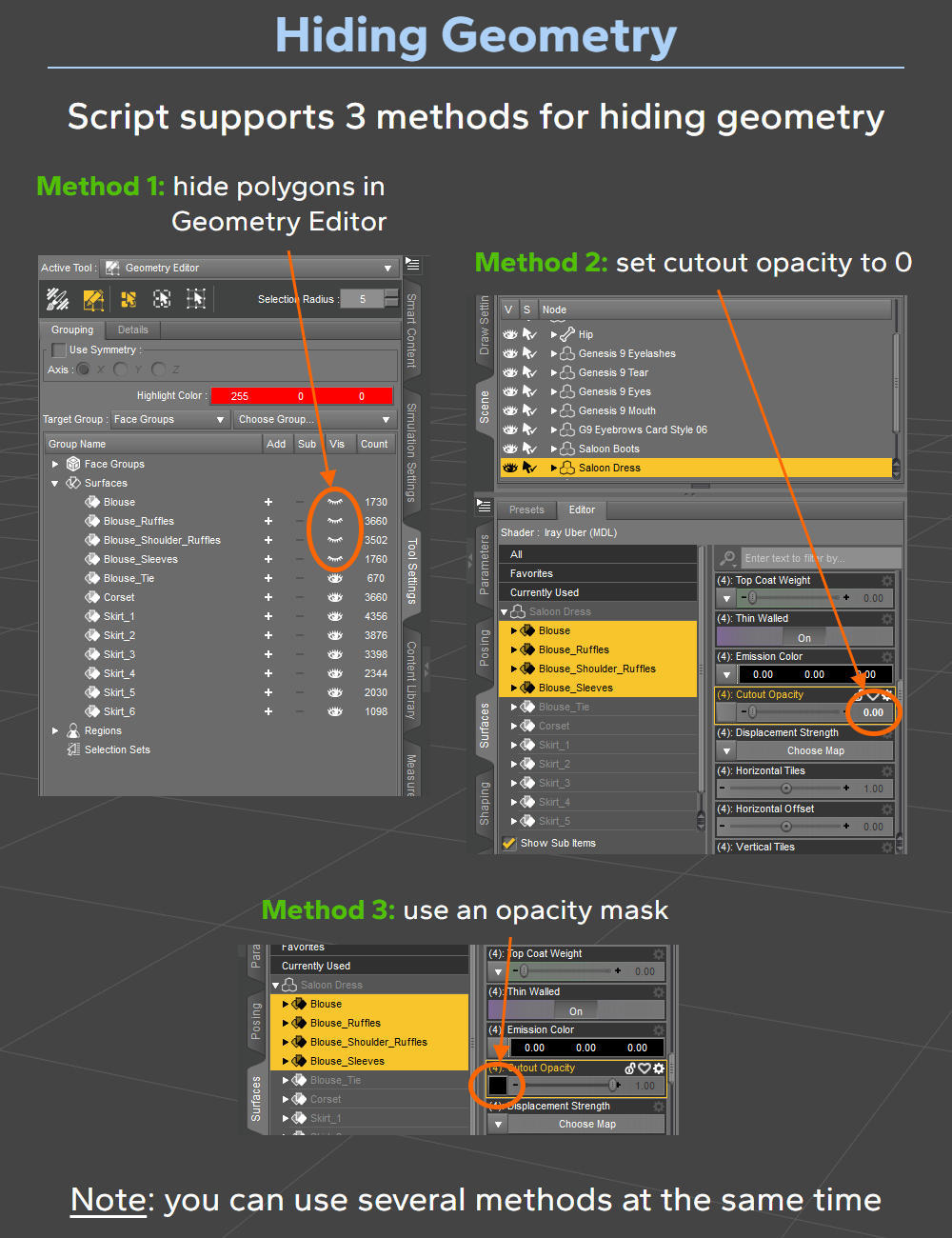Select the yellow pen selection tool
This screenshot has height=1238, width=952.
coord(93,299)
